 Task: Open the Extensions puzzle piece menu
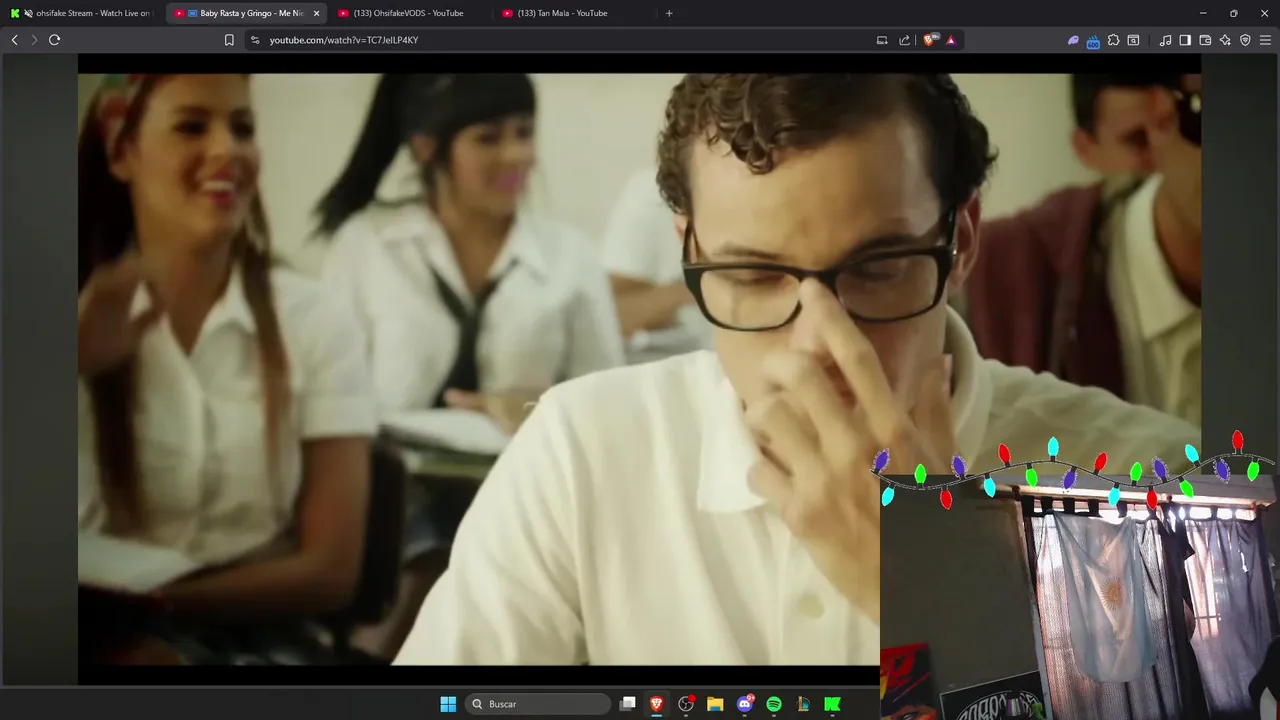click(x=1113, y=40)
